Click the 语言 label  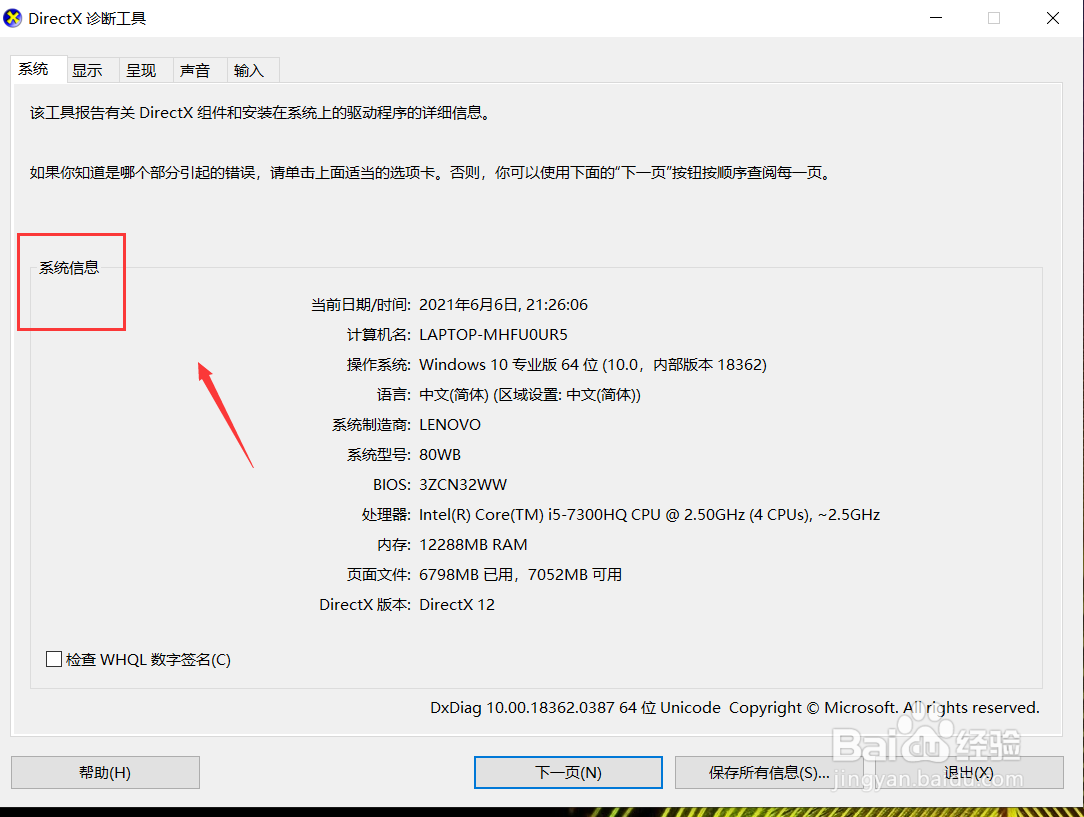coord(394,395)
